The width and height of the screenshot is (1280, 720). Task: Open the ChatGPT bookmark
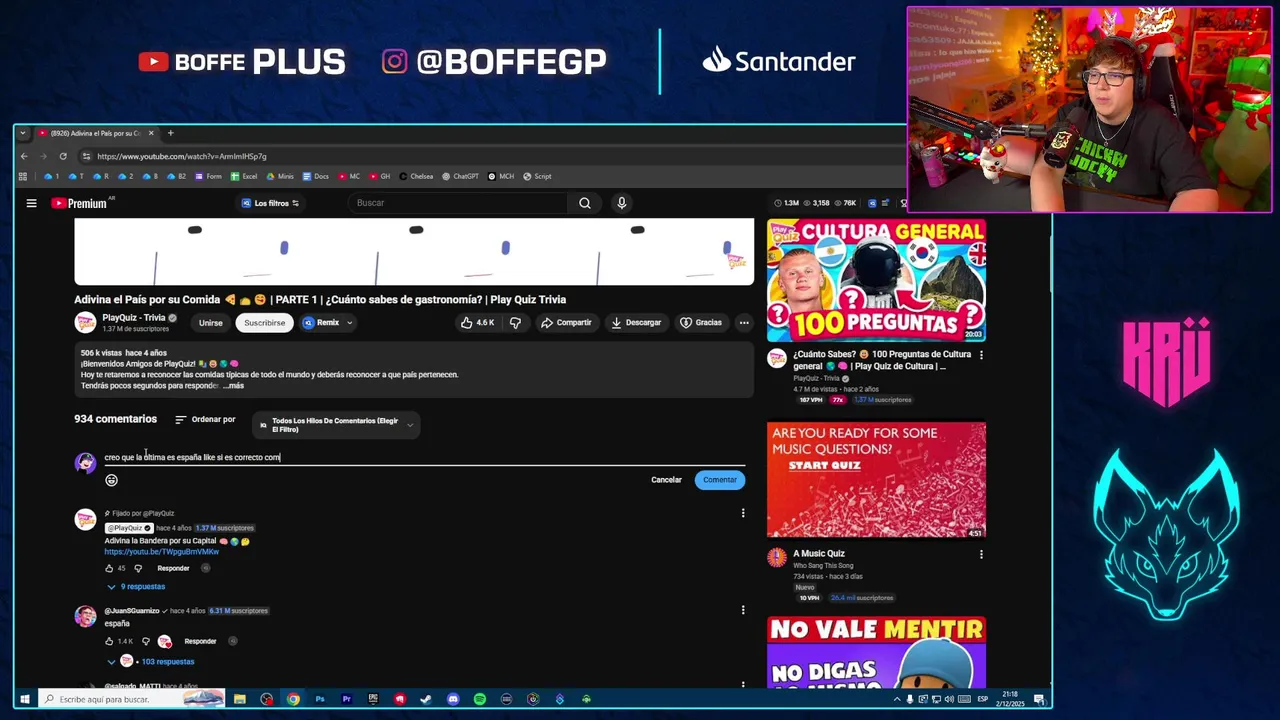(x=460, y=176)
